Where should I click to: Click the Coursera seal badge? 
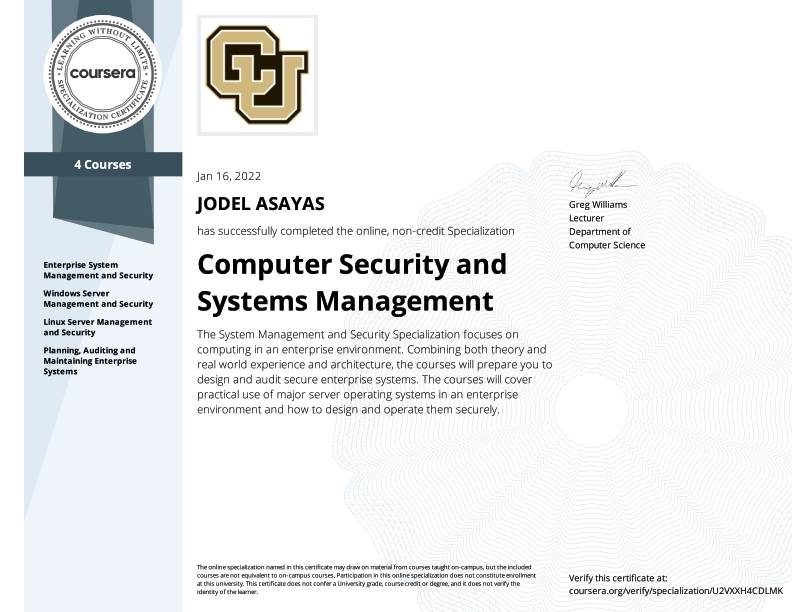(103, 74)
